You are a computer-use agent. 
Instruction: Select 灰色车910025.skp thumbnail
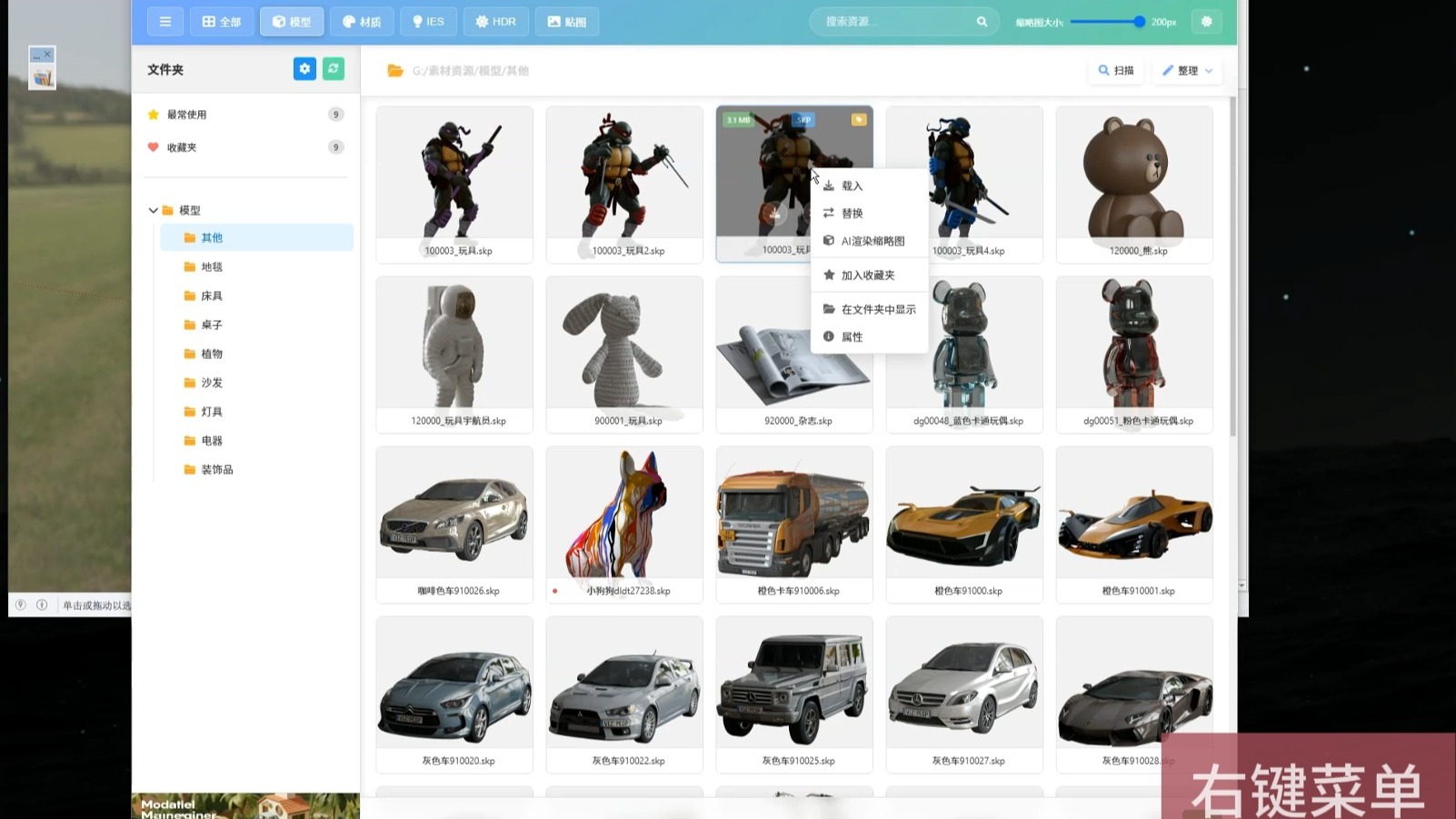(x=794, y=694)
